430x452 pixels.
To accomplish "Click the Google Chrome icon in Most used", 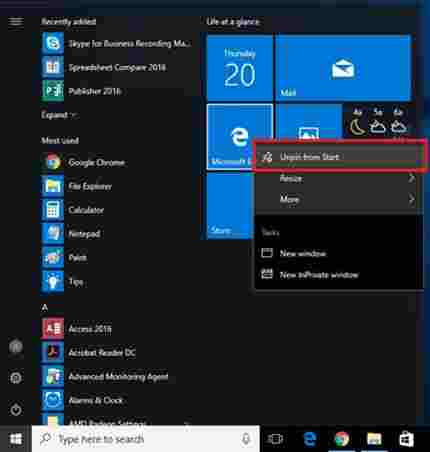I will (53, 162).
